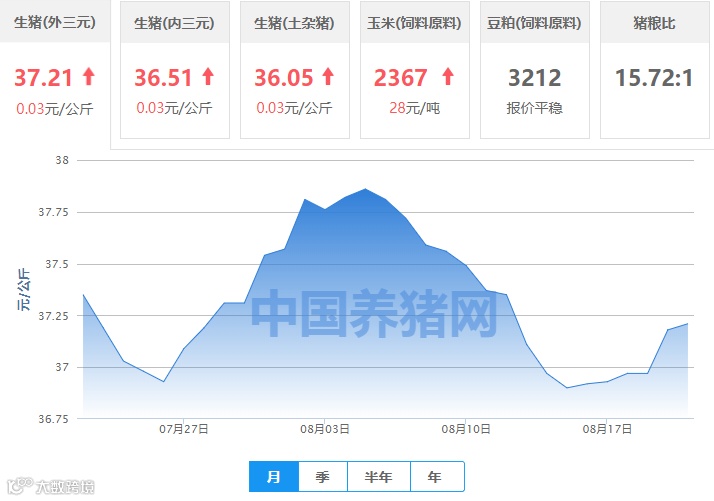Click the 37.75 y-axis label
This screenshot has height=501, width=714.
coord(53,212)
